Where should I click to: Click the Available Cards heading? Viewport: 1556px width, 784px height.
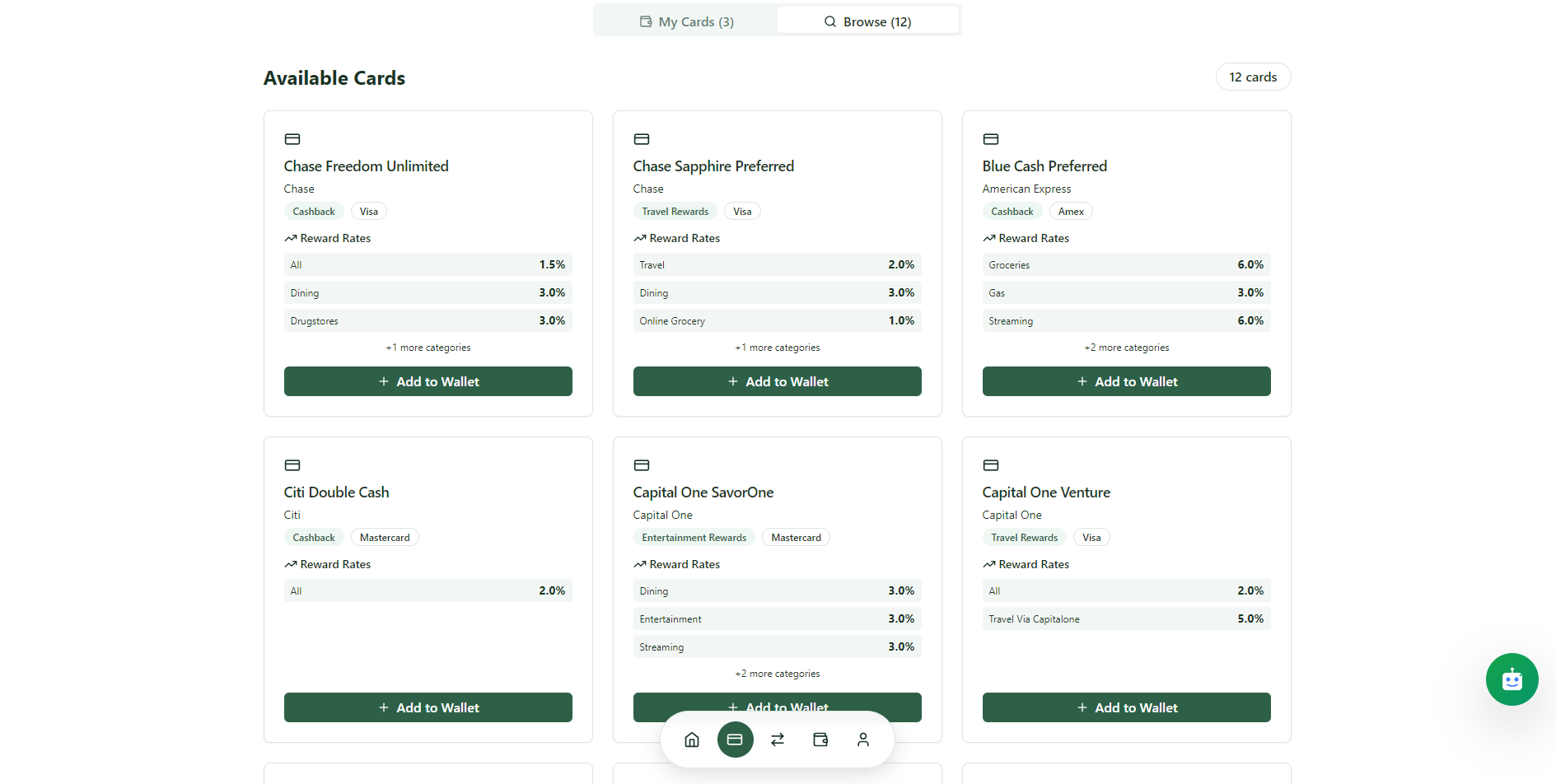[334, 78]
